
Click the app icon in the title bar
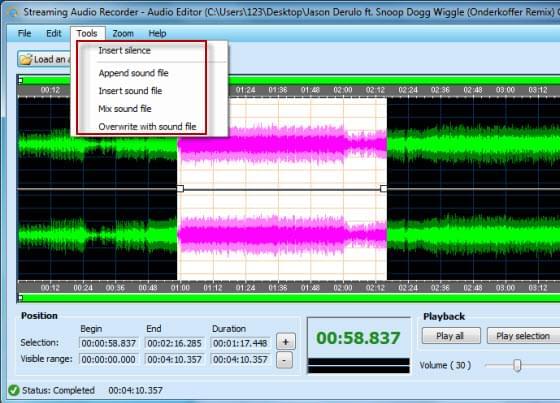(x=12, y=13)
